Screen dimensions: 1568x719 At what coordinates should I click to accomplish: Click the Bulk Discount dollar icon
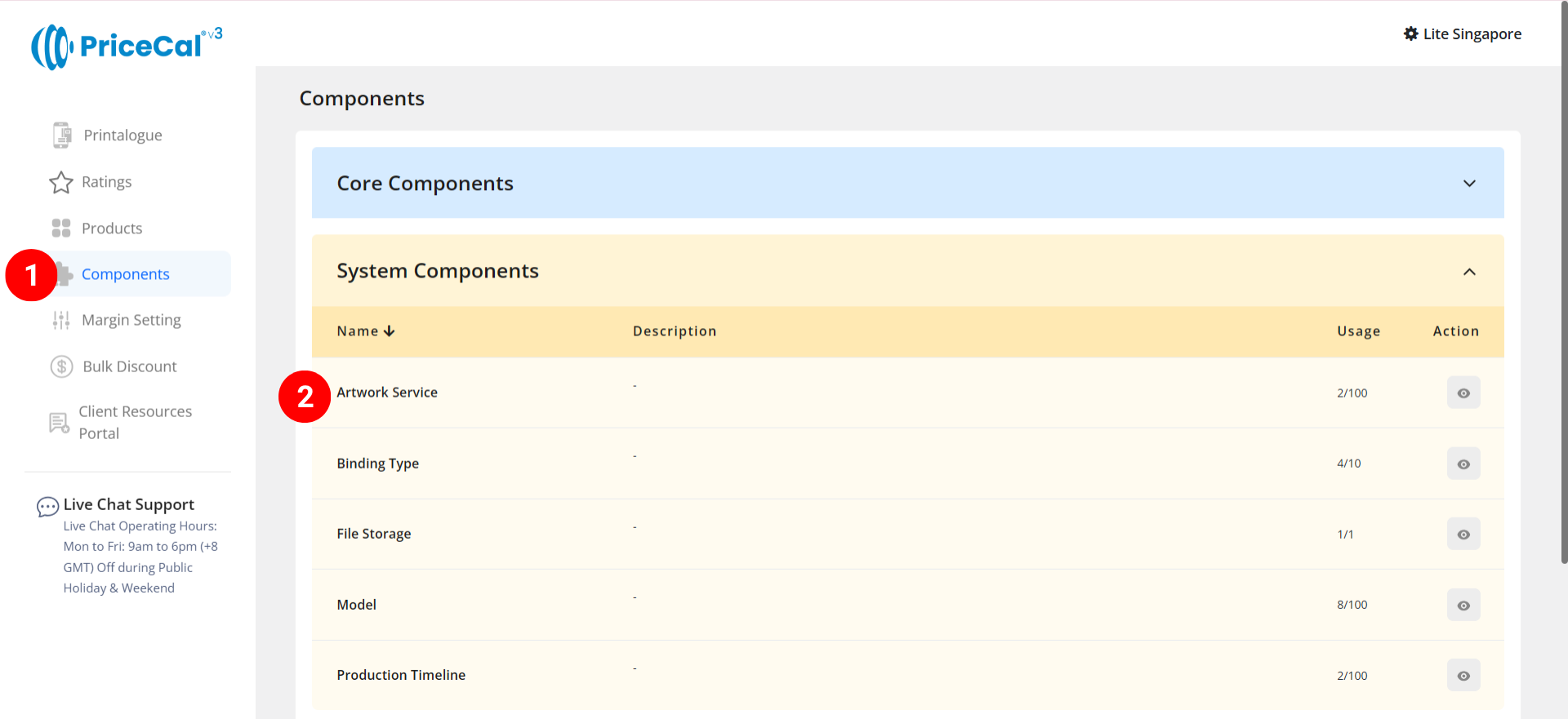point(62,367)
